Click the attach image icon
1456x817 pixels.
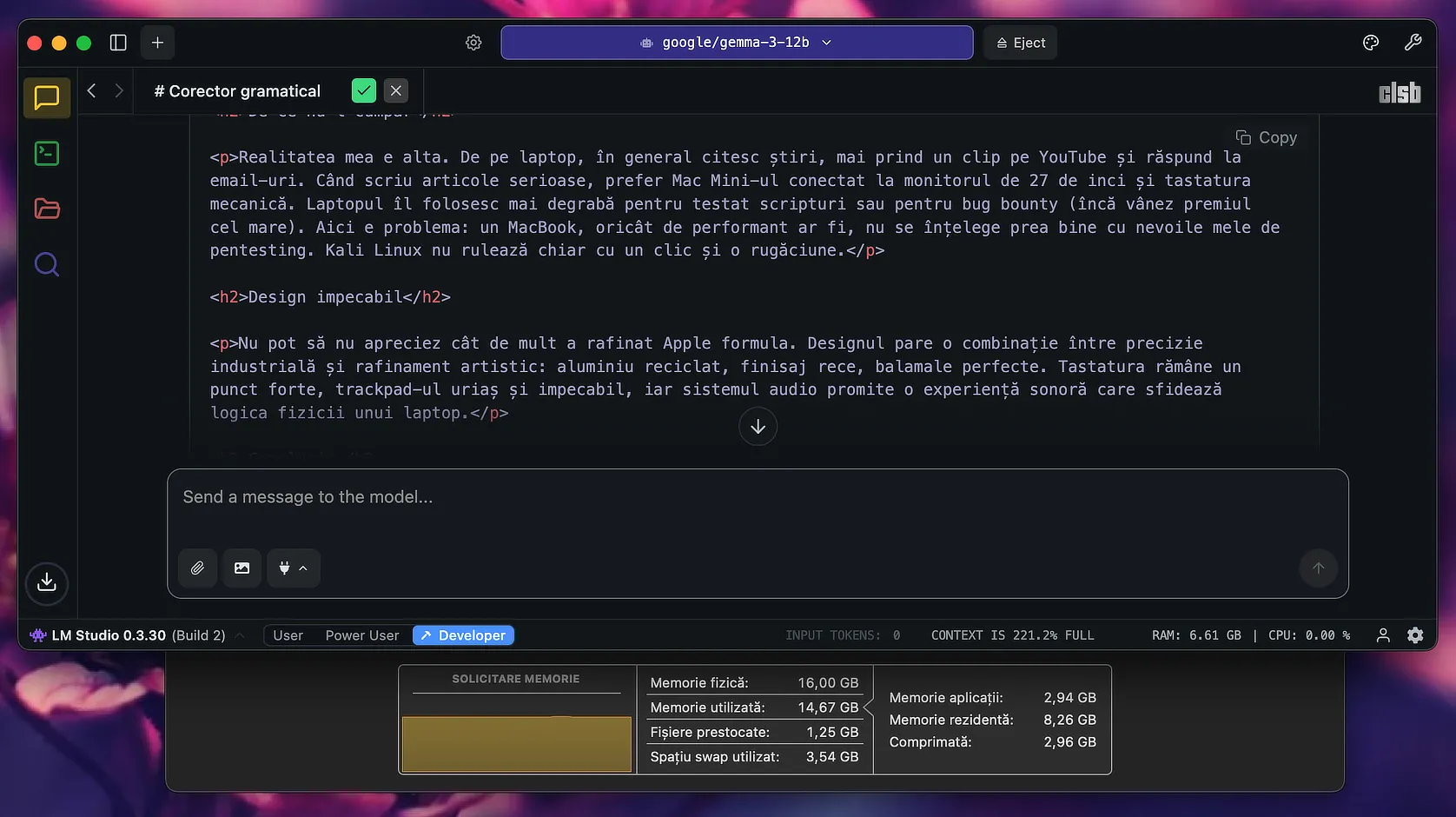tap(242, 568)
